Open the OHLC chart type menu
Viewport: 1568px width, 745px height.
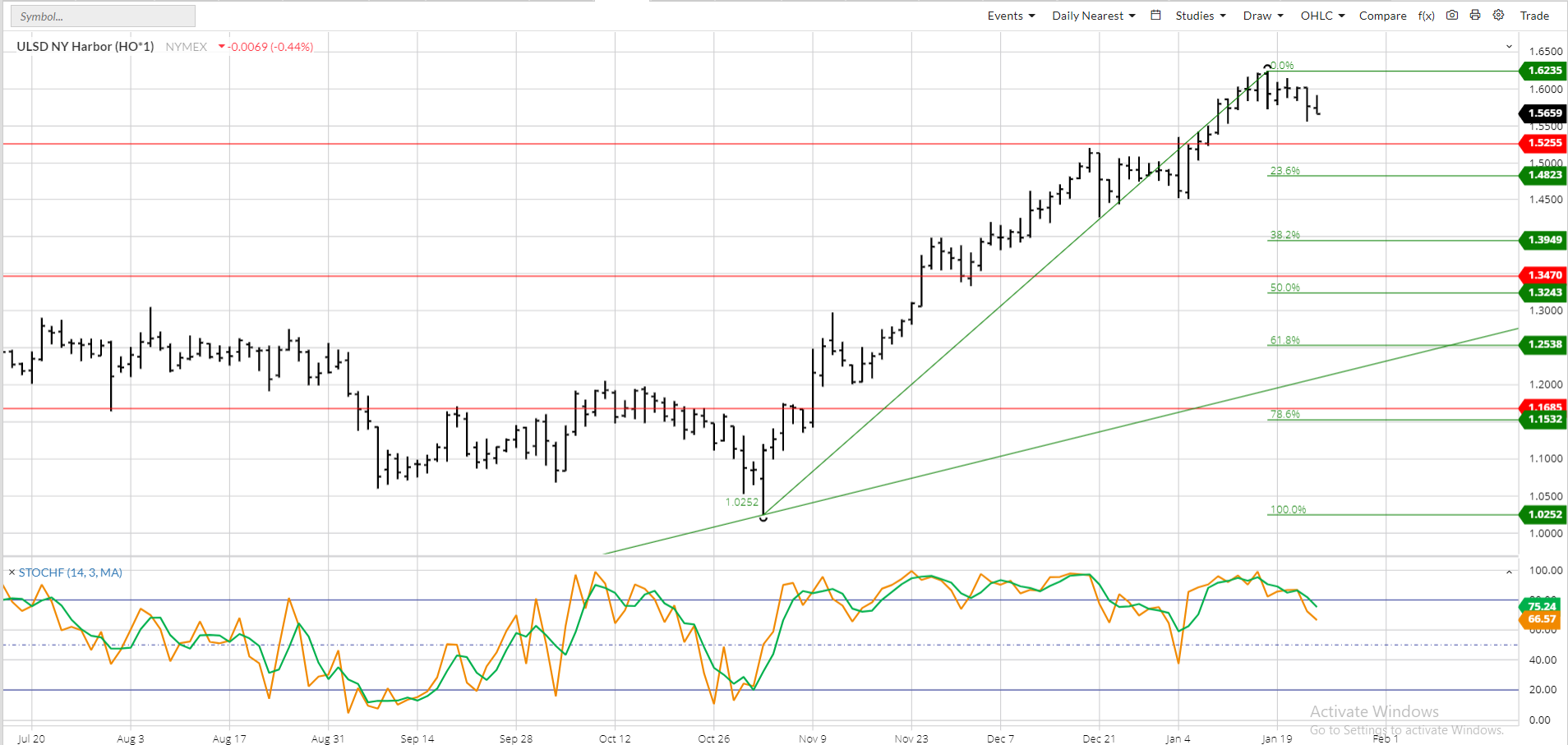[1322, 16]
